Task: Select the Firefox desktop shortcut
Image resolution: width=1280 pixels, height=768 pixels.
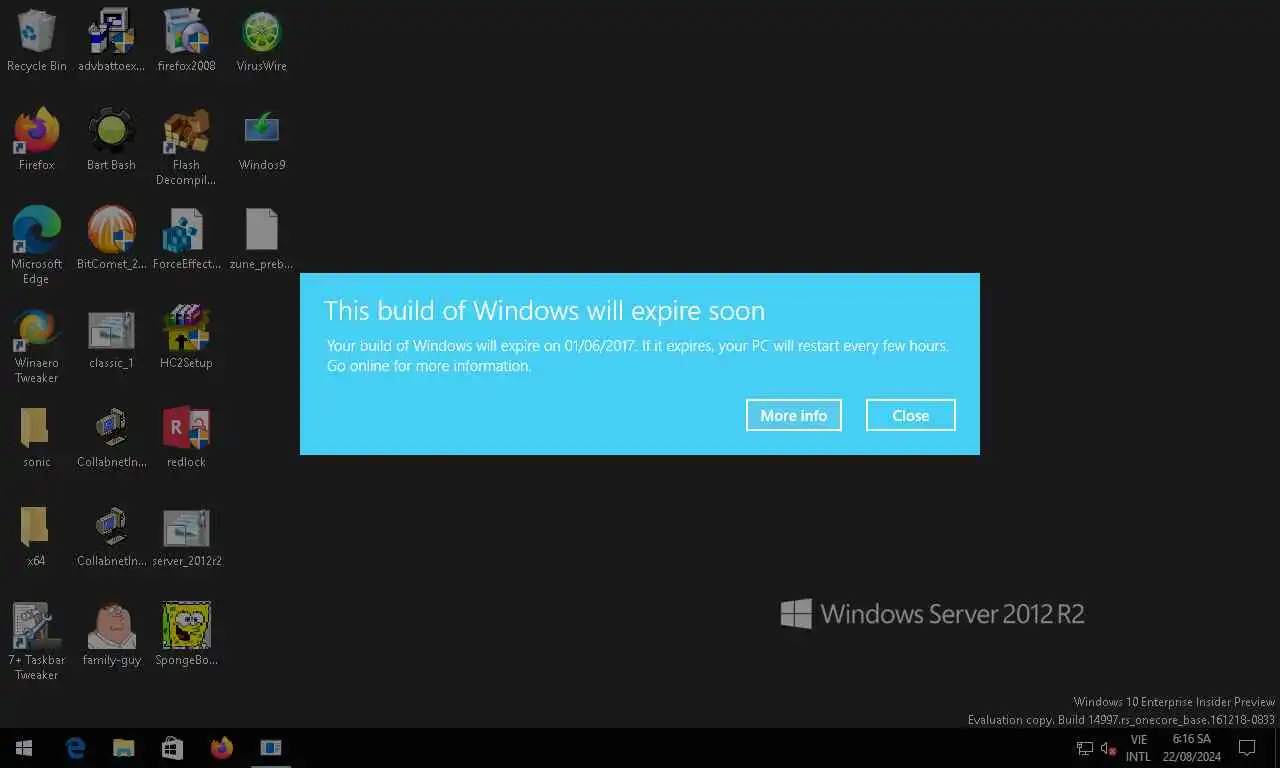Action: (x=36, y=139)
